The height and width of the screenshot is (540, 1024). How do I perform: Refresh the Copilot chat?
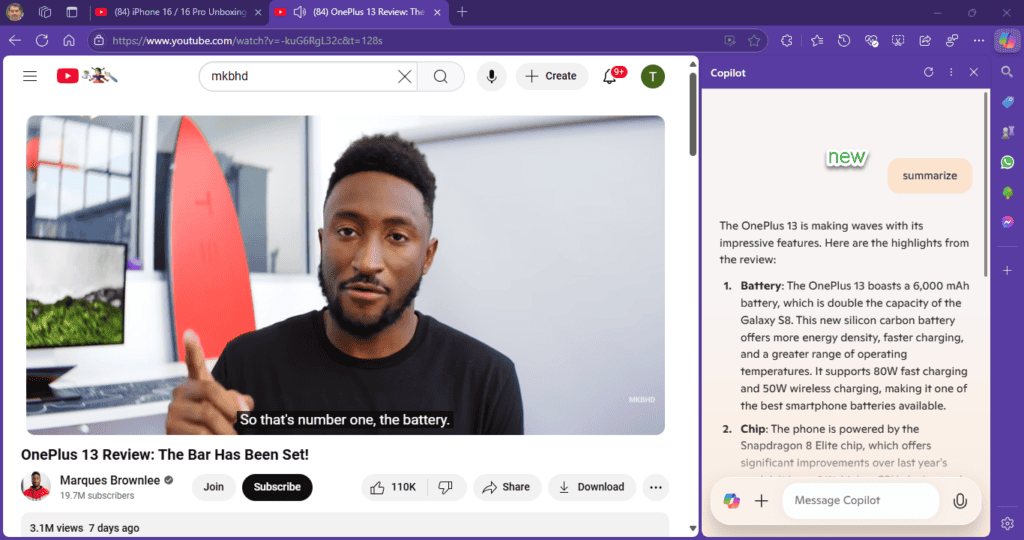928,72
